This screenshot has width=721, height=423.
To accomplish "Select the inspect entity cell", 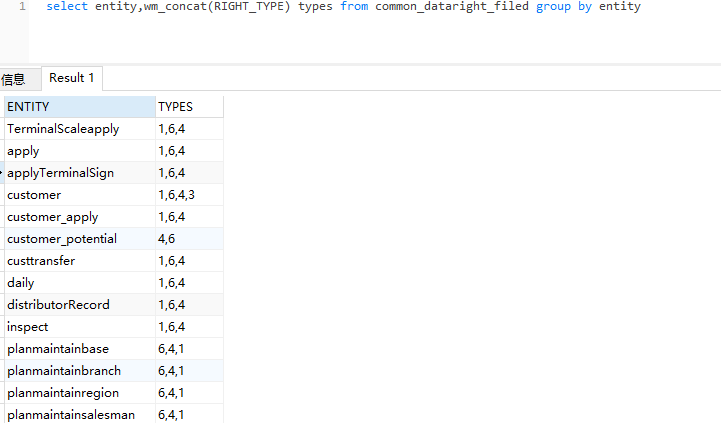I will (80, 327).
